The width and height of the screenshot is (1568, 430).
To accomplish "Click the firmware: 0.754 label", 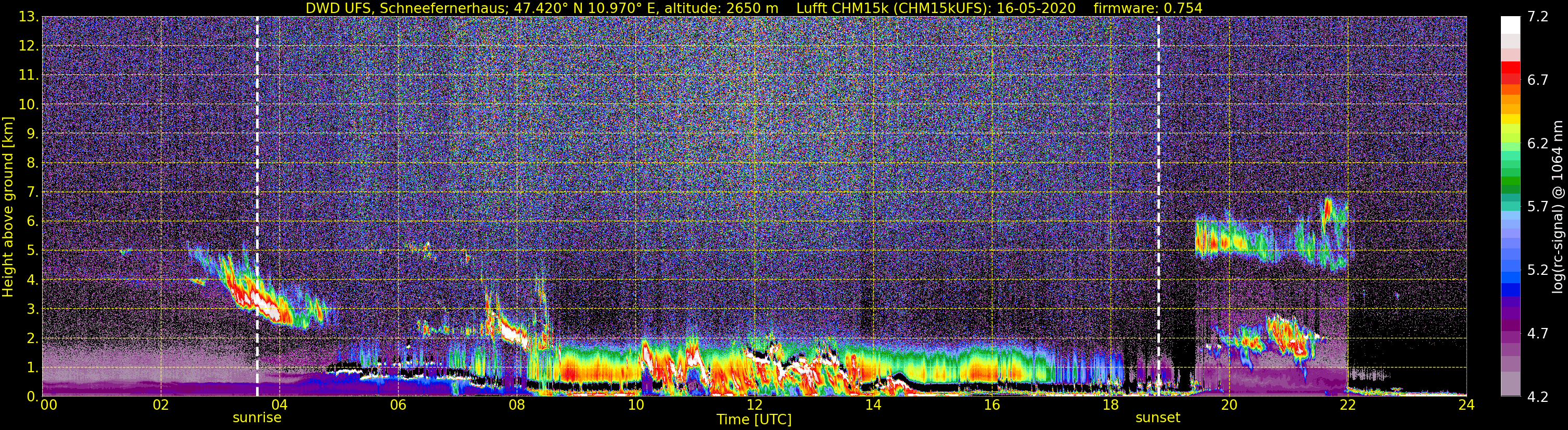I will tap(1148, 8).
